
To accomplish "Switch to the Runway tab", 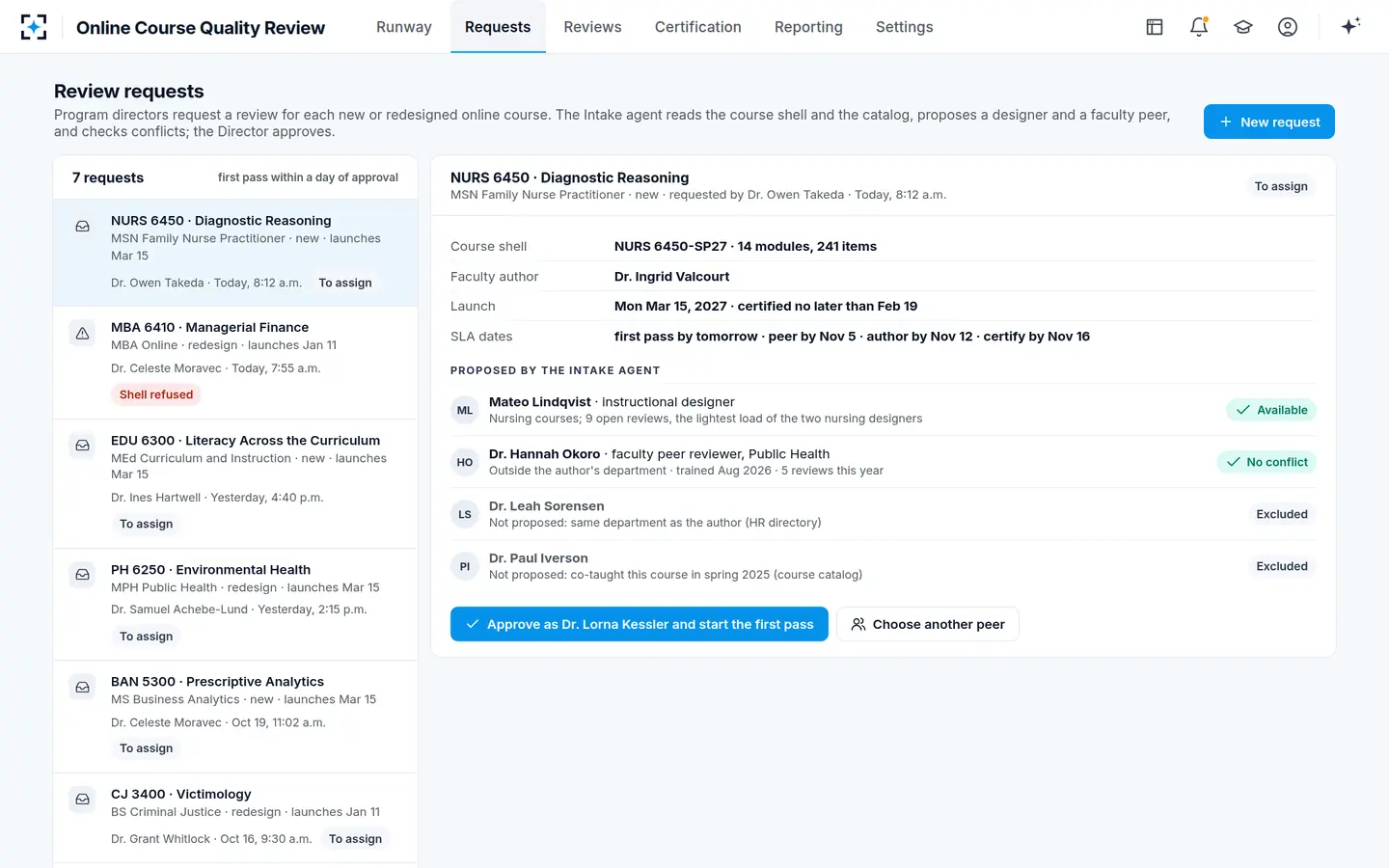I will pyautogui.click(x=404, y=27).
